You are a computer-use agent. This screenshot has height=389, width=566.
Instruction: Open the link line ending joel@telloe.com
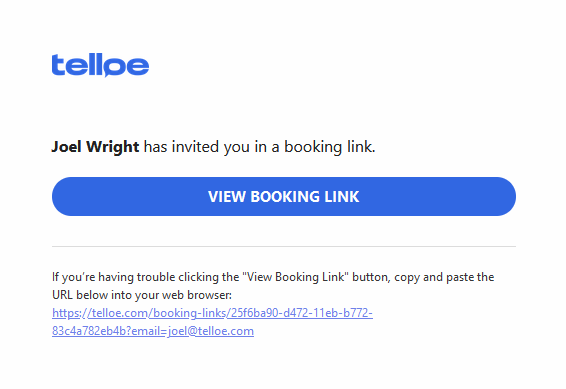(153, 331)
